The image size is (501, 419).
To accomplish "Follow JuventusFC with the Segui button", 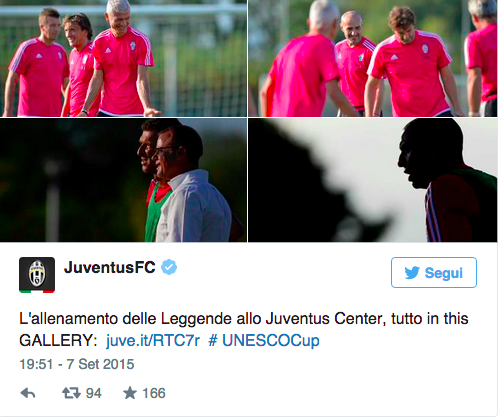I will coord(434,274).
